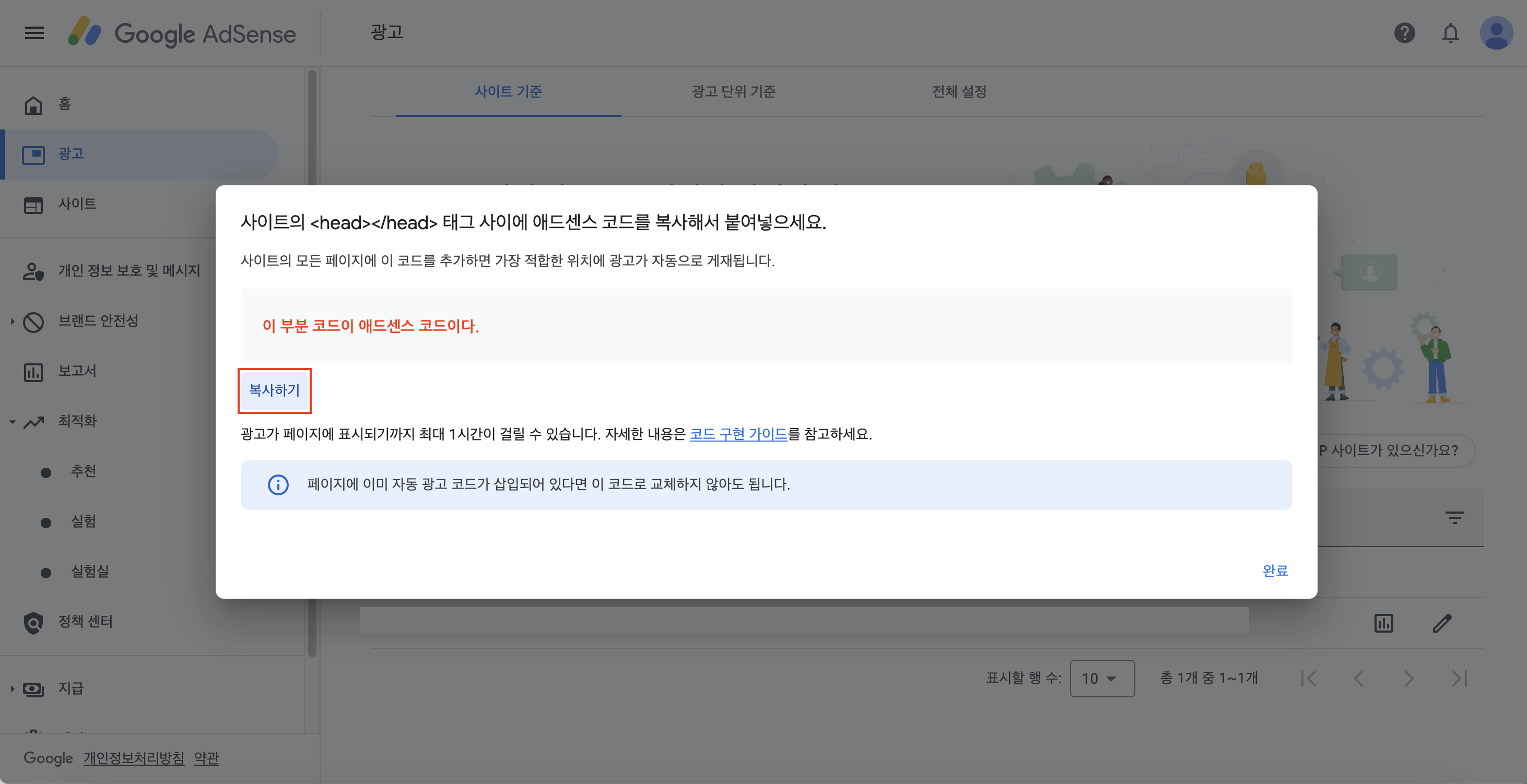Open the account profile avatar
Screen dimensions: 1527x784
click(x=1496, y=33)
